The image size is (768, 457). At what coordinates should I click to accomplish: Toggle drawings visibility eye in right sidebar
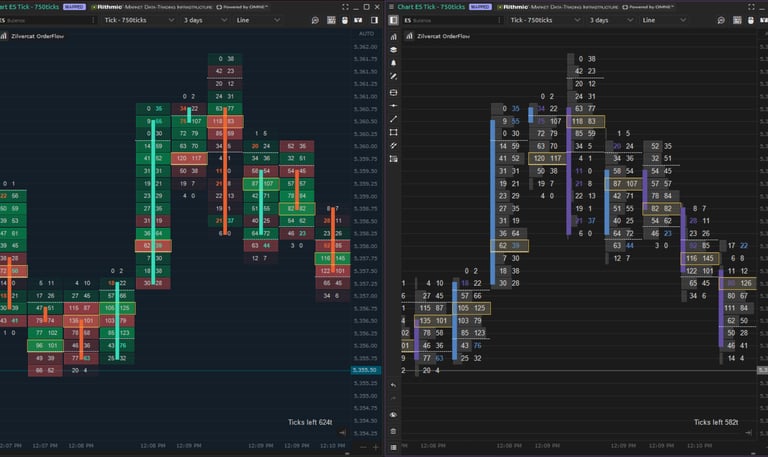[x=393, y=415]
